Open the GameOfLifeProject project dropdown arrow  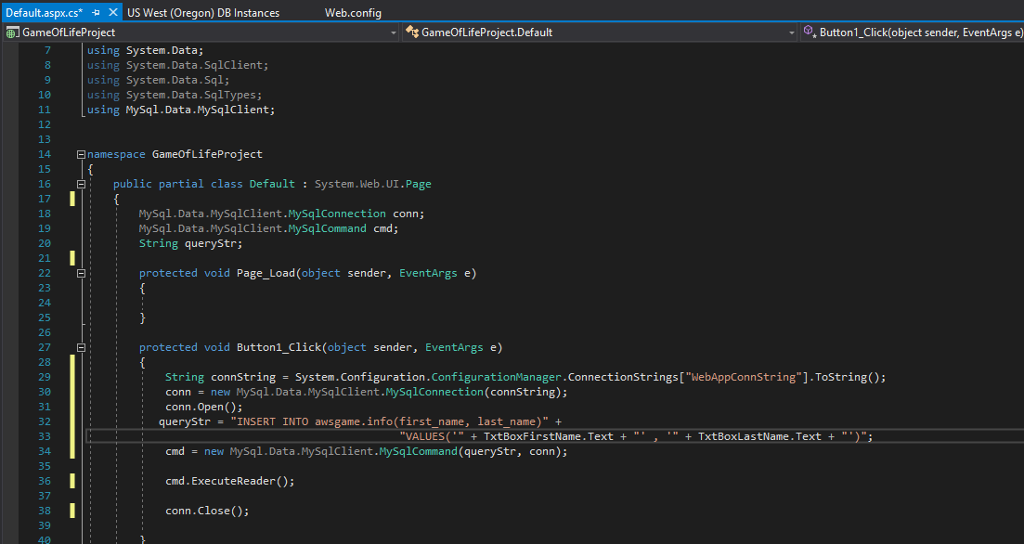pyautogui.click(x=393, y=33)
